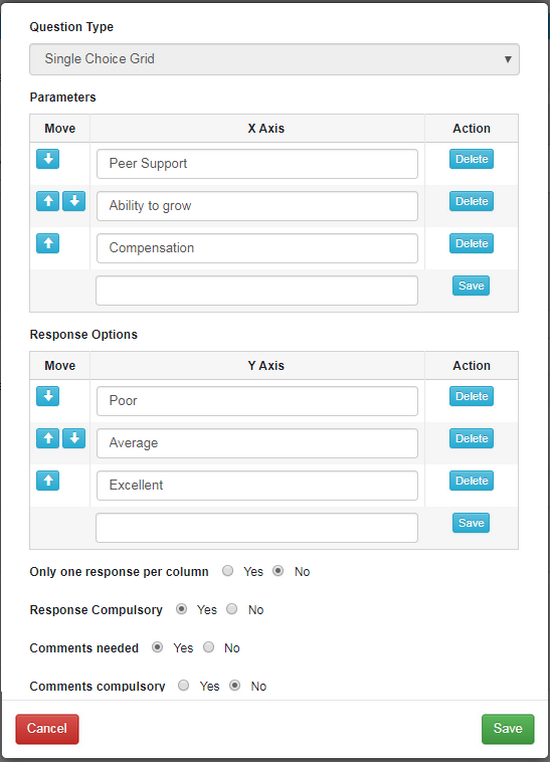Move Average option down
This screenshot has width=550, height=762.
pos(74,438)
